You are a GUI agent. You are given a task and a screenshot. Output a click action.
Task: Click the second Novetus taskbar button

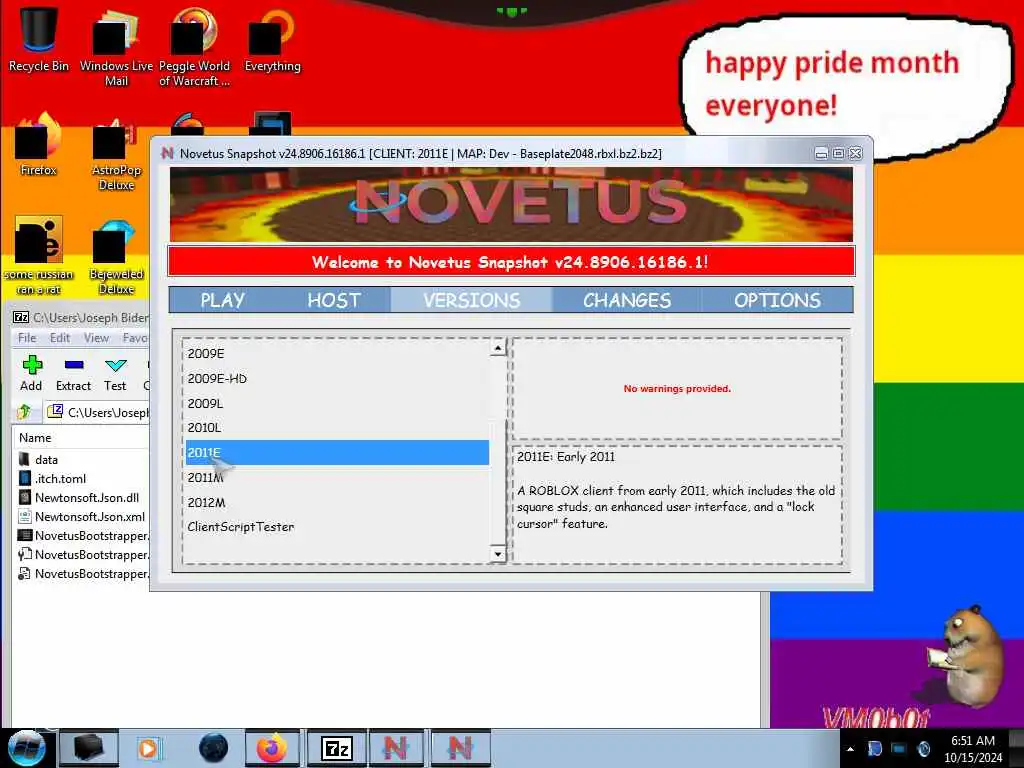pyautogui.click(x=460, y=748)
